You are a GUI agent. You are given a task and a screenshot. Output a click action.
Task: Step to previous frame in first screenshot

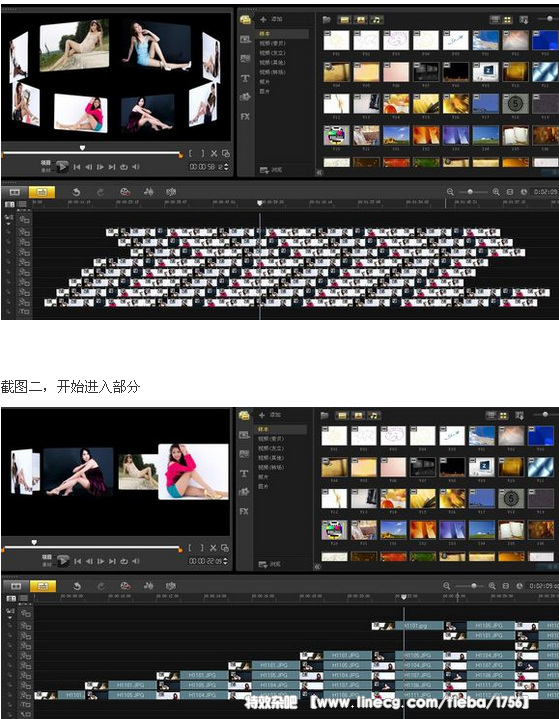coord(89,167)
